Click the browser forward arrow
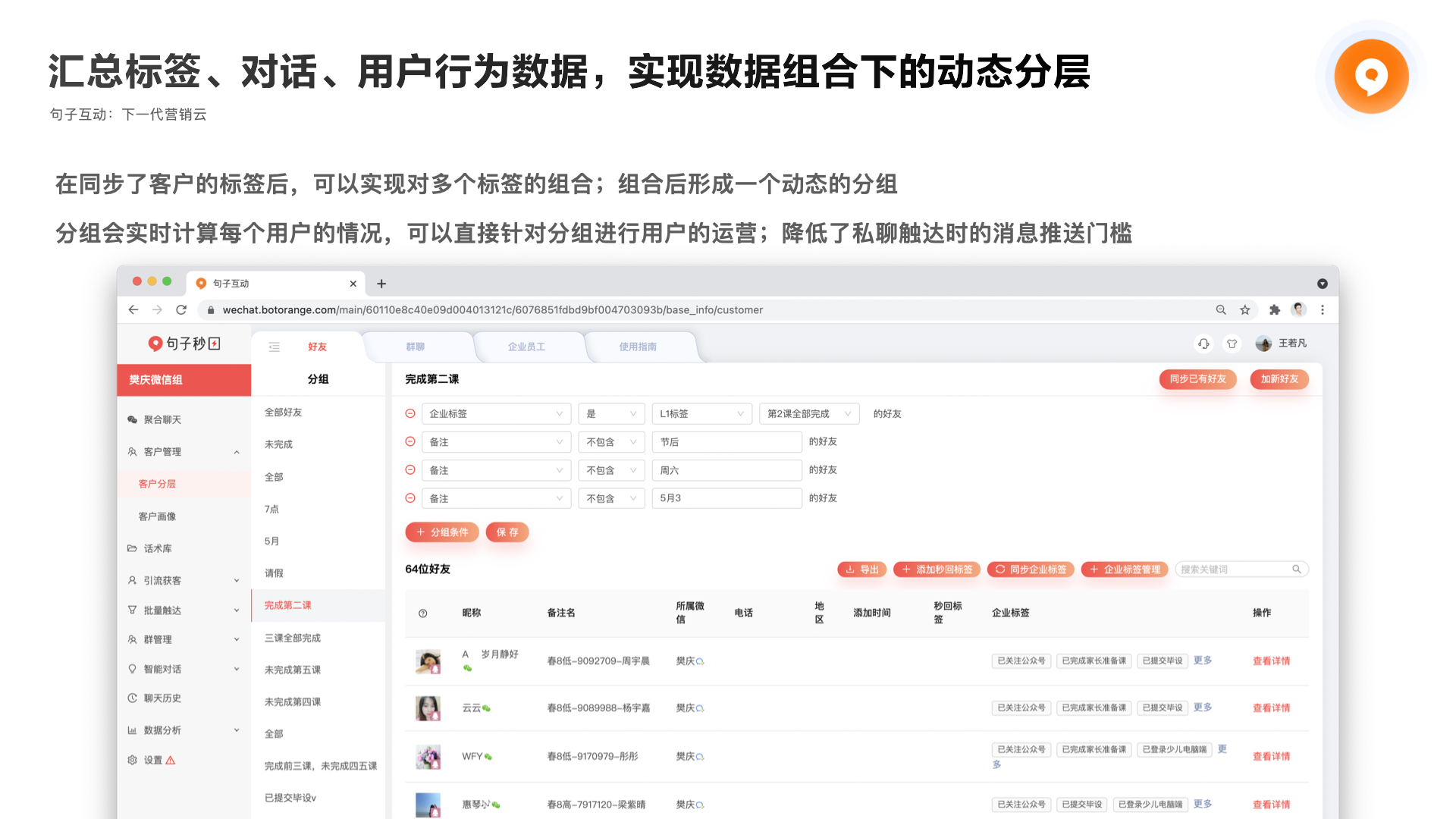The width and height of the screenshot is (1456, 819). [157, 309]
